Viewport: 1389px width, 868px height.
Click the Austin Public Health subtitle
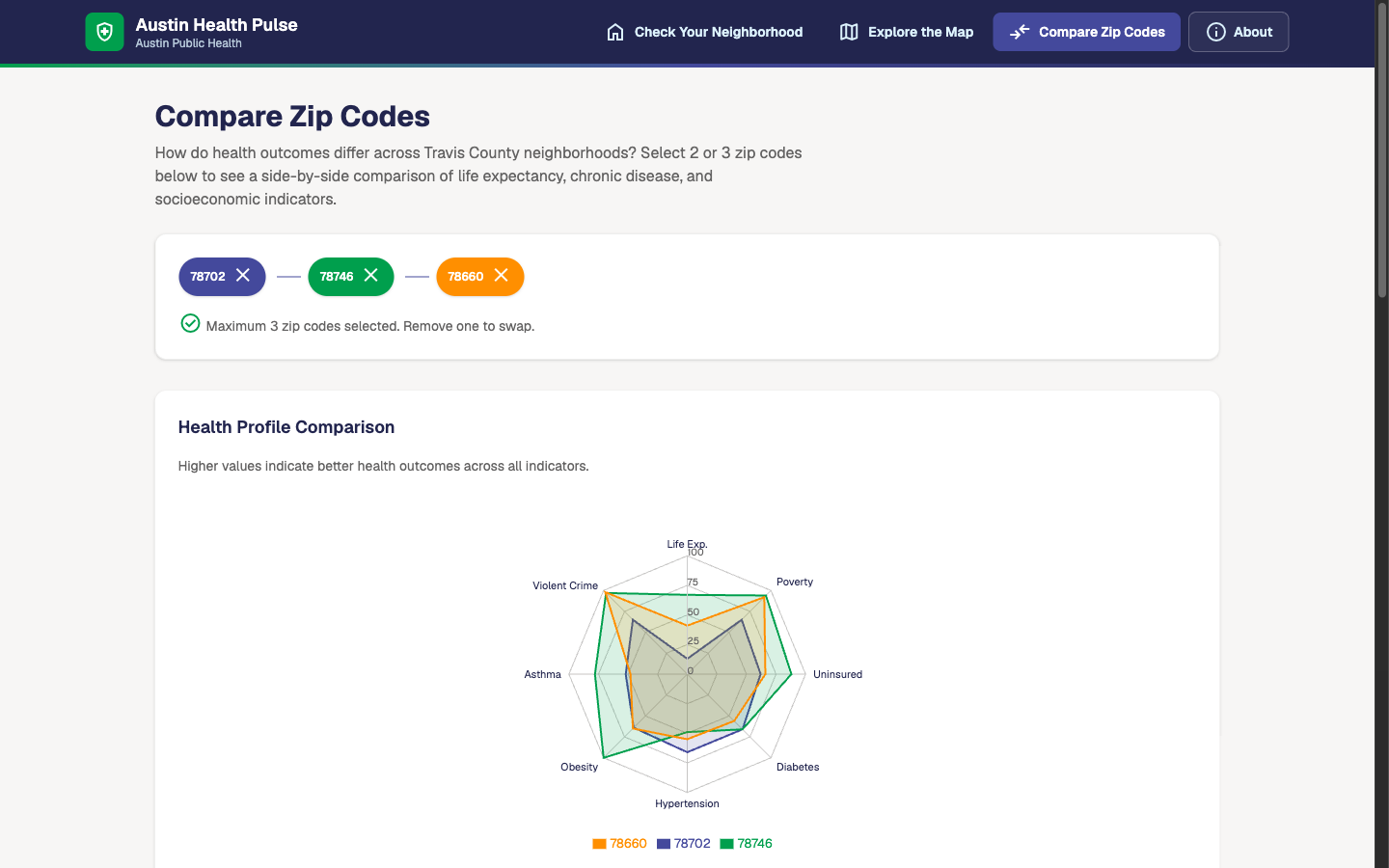point(188,43)
